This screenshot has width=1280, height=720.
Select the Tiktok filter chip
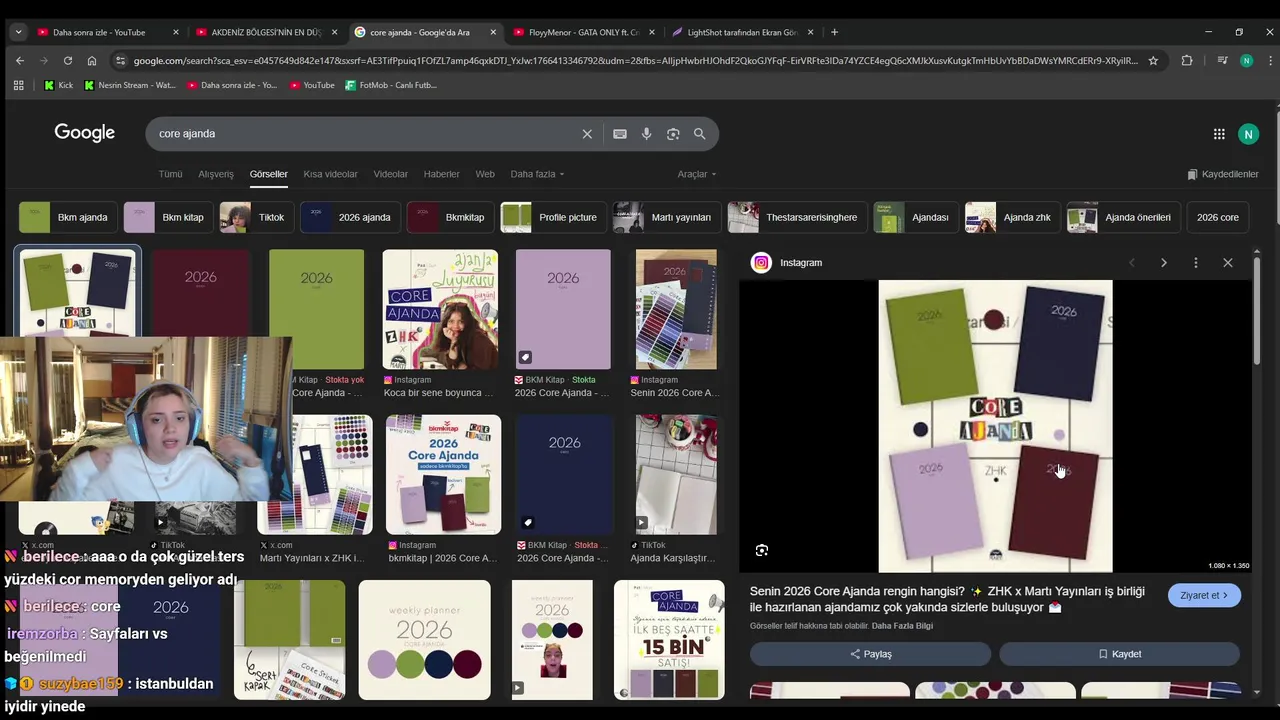[x=257, y=217]
